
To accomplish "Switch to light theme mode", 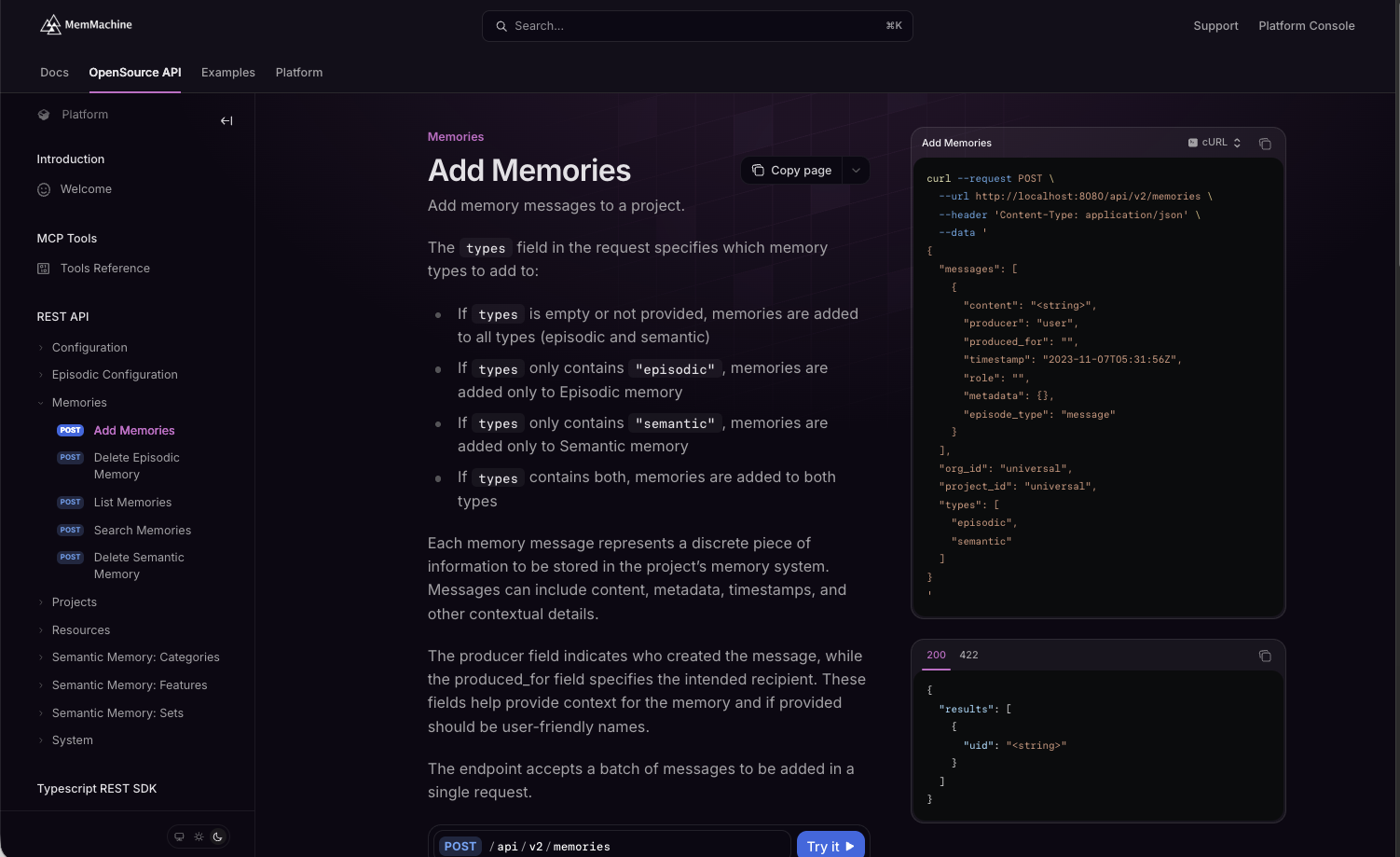I will click(x=199, y=836).
